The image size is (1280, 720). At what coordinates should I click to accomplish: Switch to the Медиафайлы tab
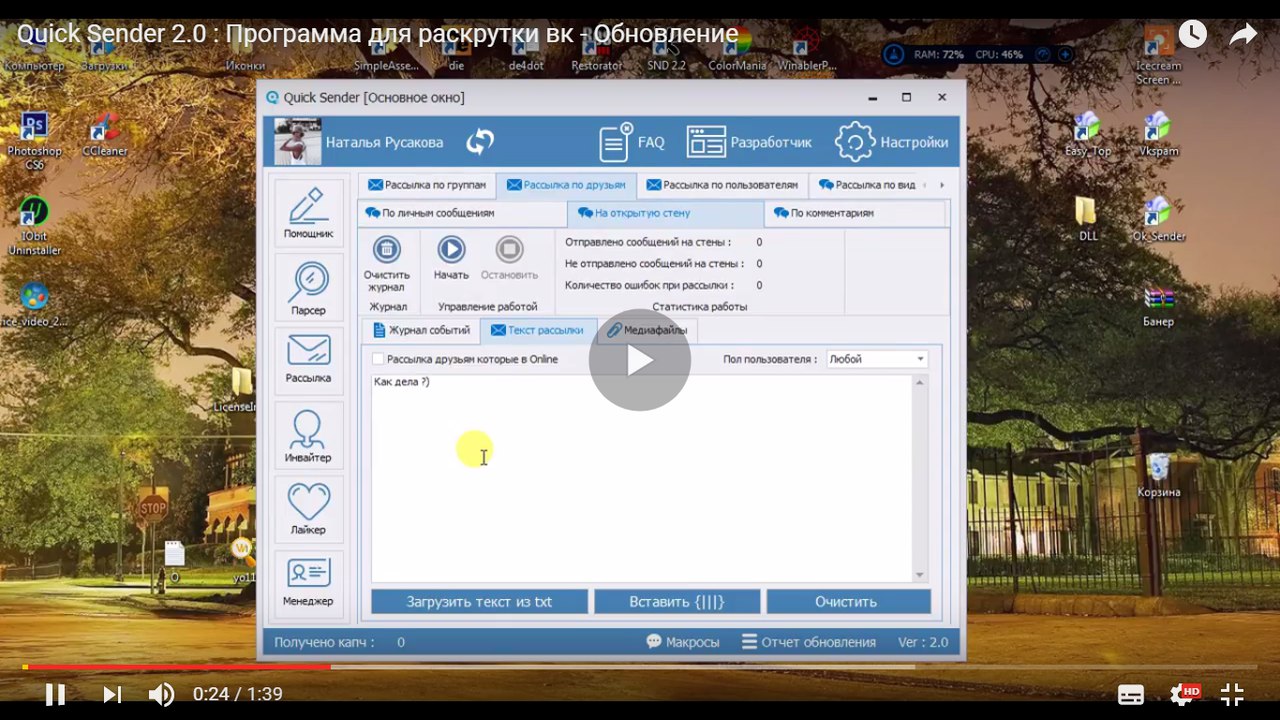coord(647,330)
